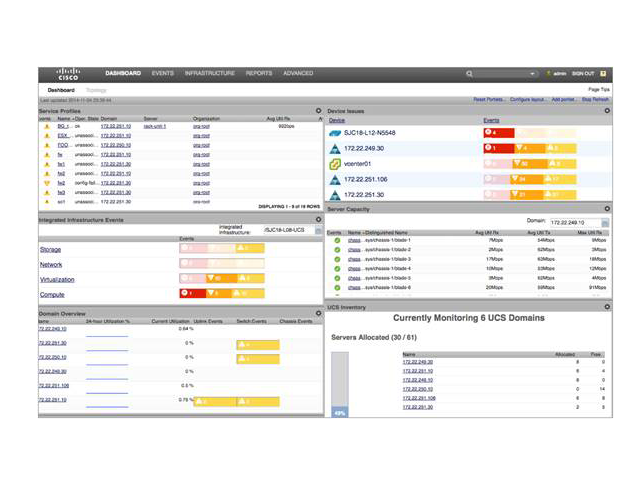Image resolution: width=640 pixels, height=480 pixels.
Task: Click the search magnifier icon in header
Action: tap(470, 74)
